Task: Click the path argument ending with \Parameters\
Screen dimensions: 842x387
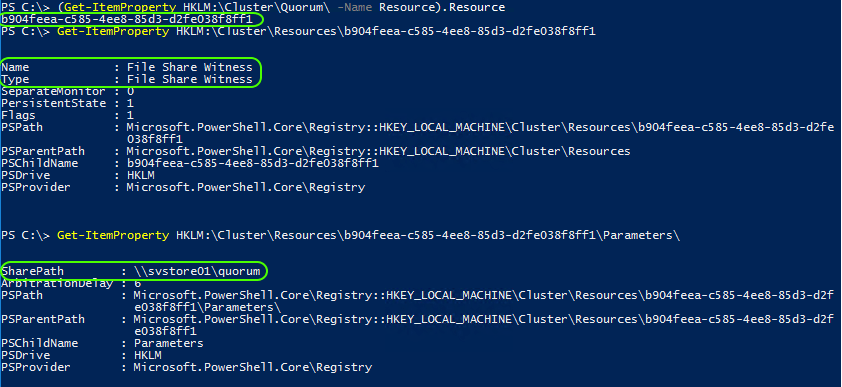Action: [x=428, y=235]
